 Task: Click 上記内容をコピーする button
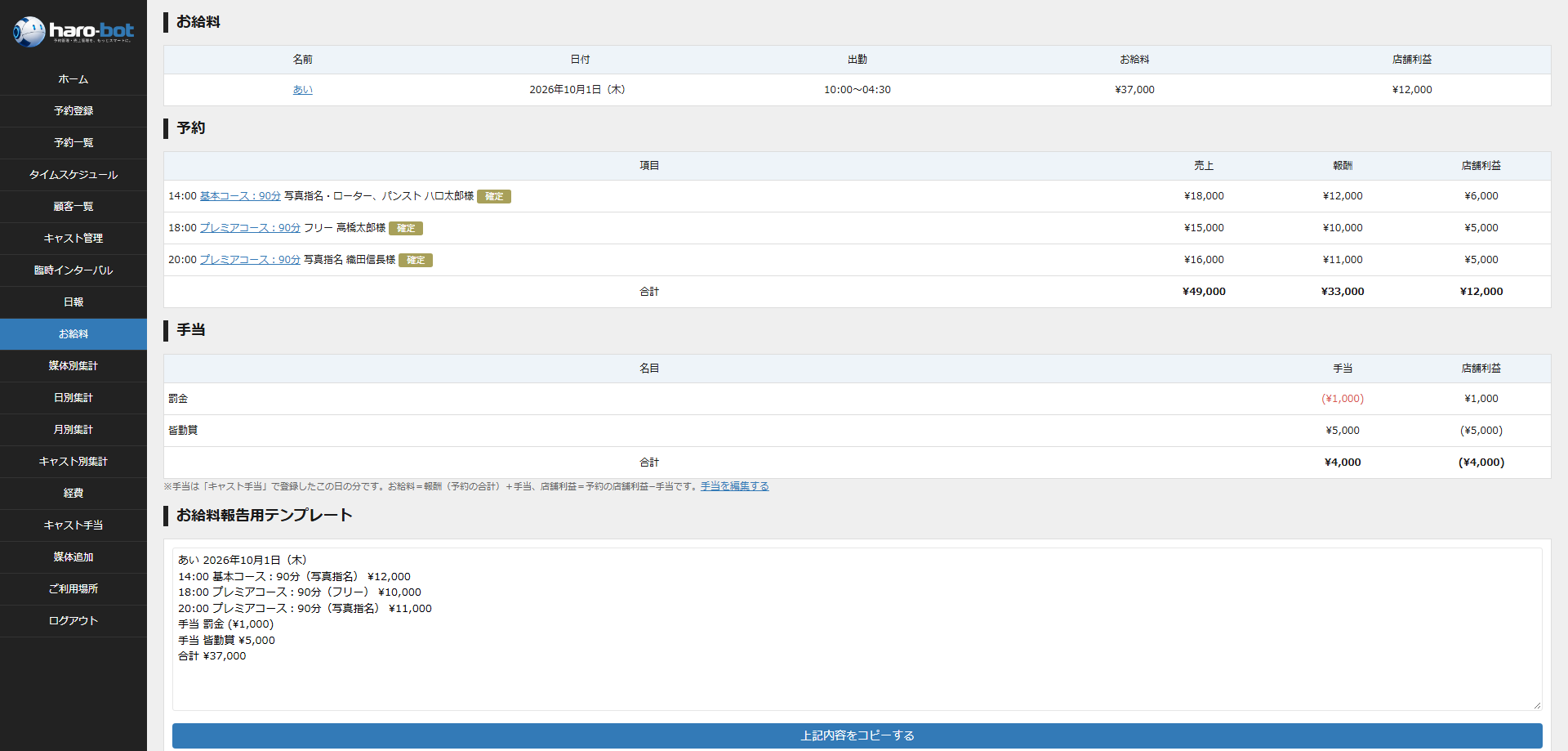tap(857, 735)
